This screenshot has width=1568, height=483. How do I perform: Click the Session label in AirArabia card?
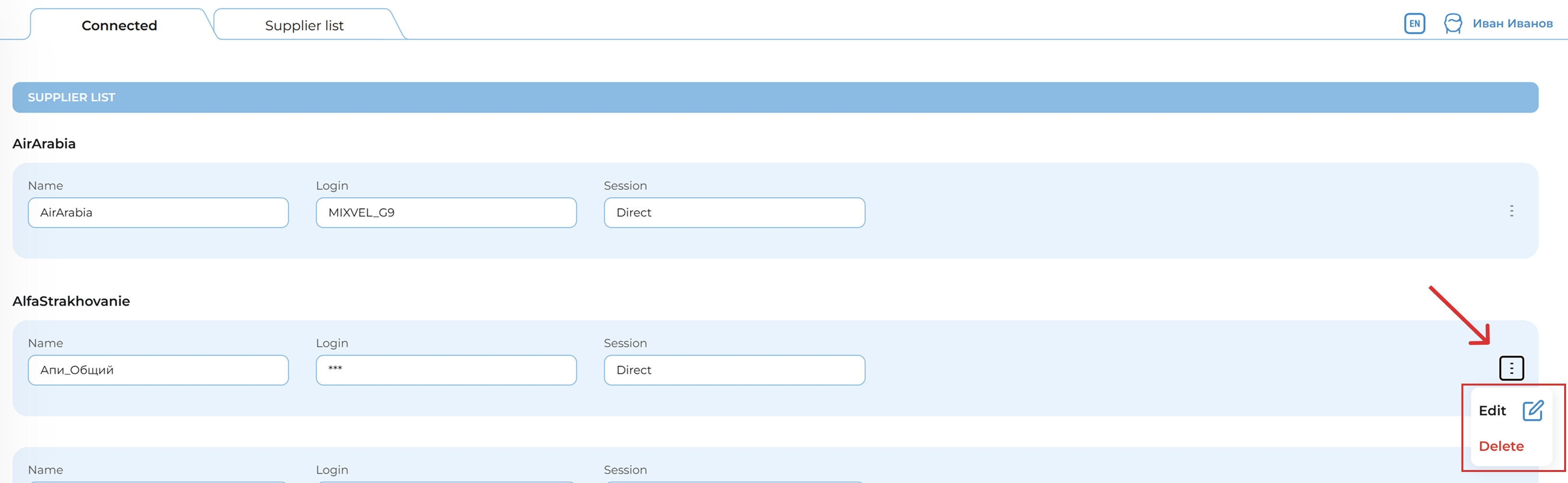(625, 186)
